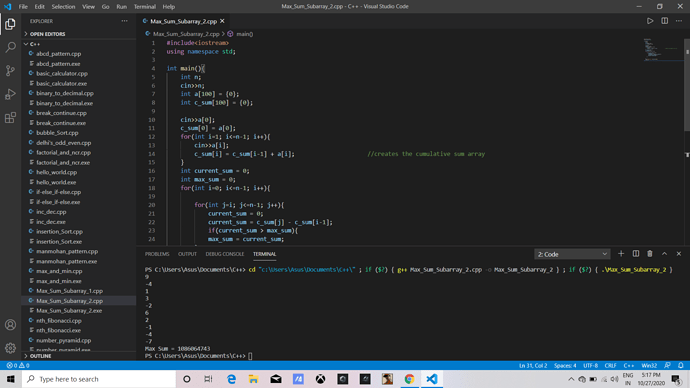Maximize the terminal panel size
Screen dimensions: 690x388
pos(664,254)
